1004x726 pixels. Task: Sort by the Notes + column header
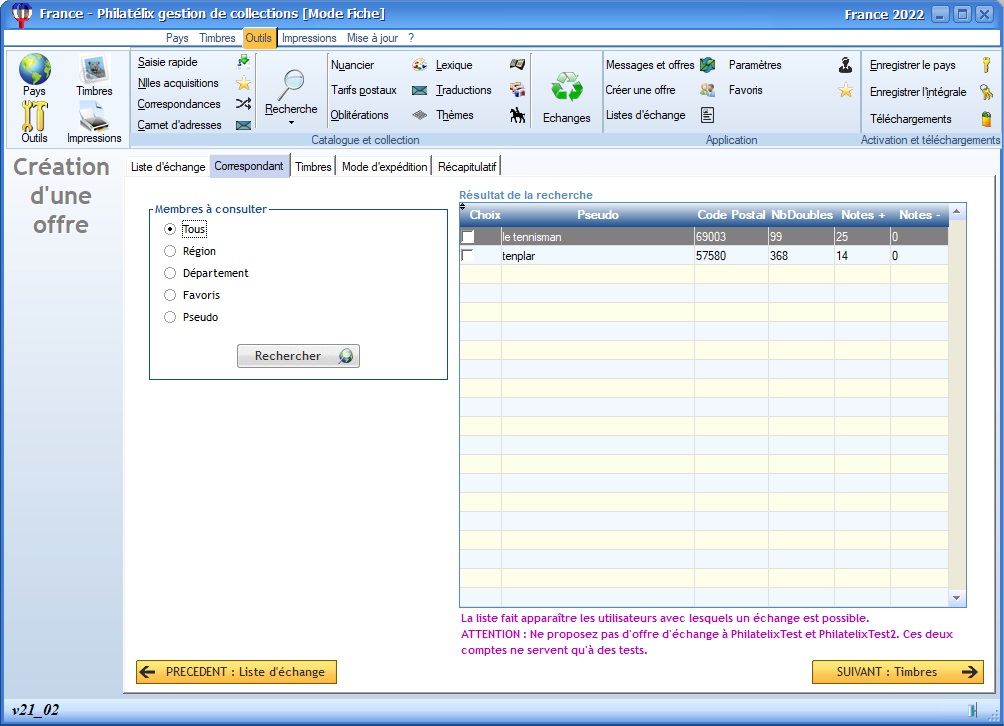click(x=862, y=215)
